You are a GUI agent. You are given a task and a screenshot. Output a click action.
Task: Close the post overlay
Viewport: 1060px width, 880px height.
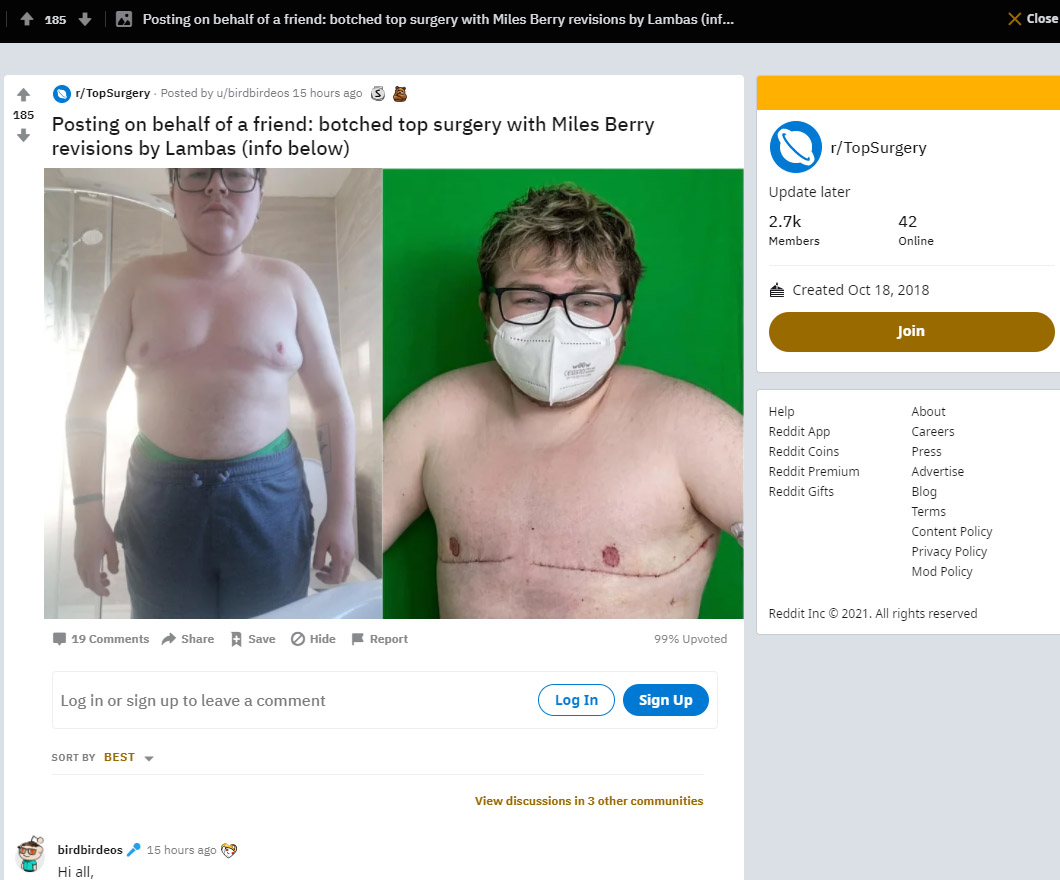tap(1033, 19)
